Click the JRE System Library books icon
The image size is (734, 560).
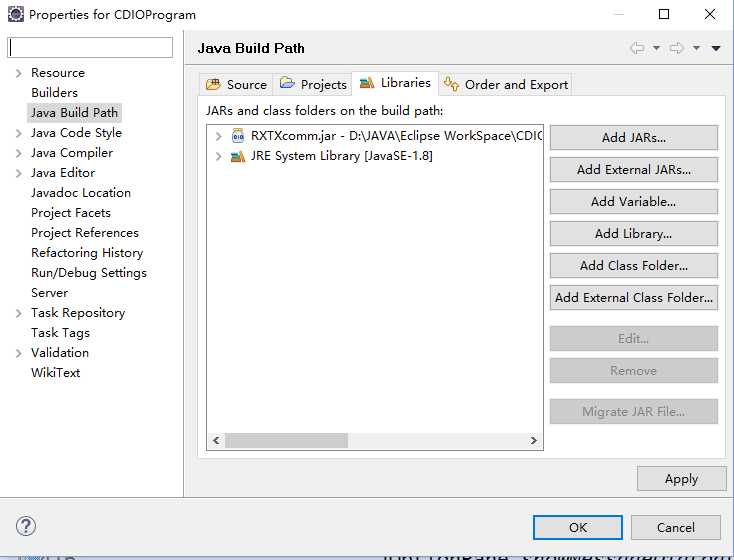(238, 156)
